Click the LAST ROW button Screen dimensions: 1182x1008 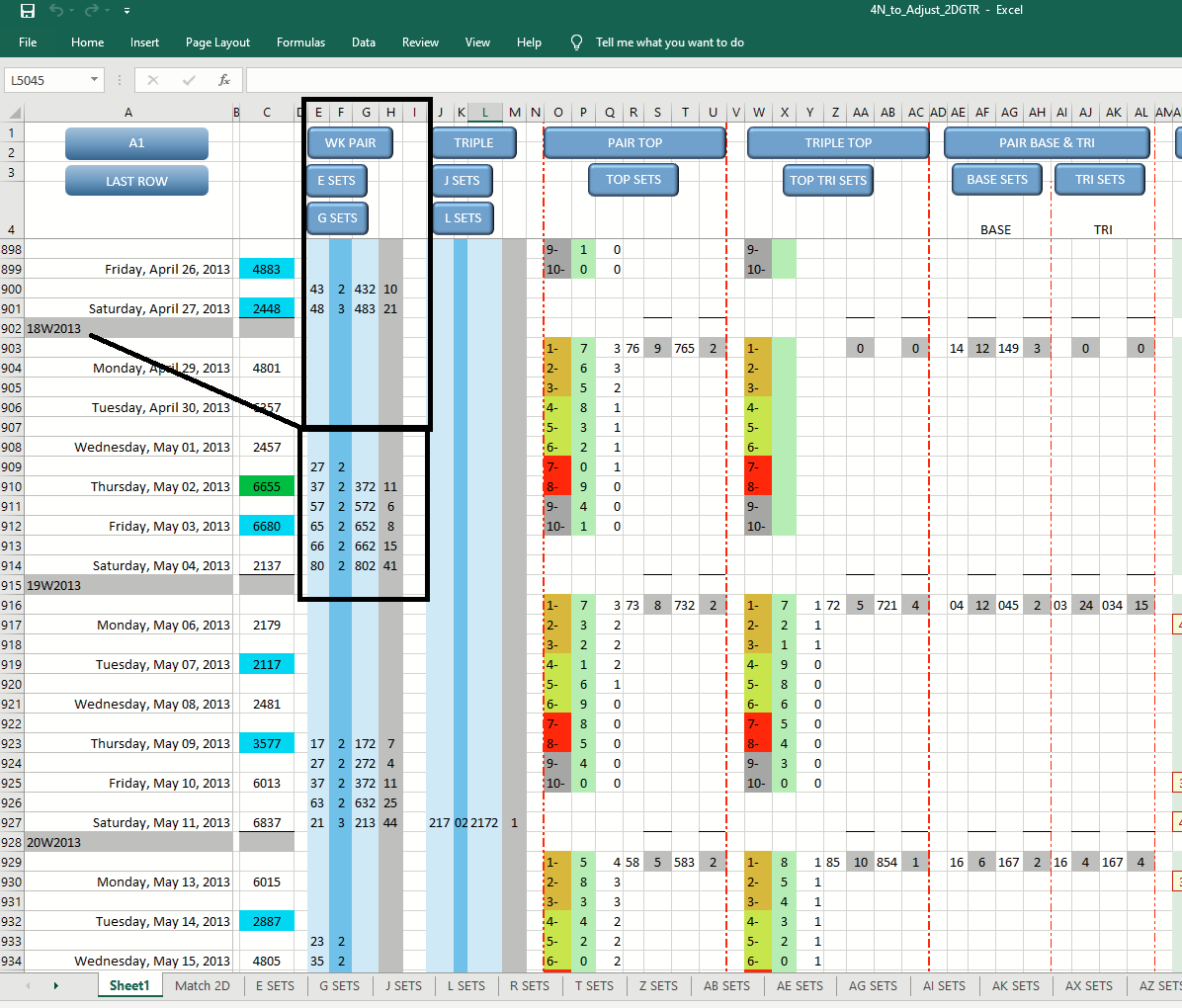[136, 180]
